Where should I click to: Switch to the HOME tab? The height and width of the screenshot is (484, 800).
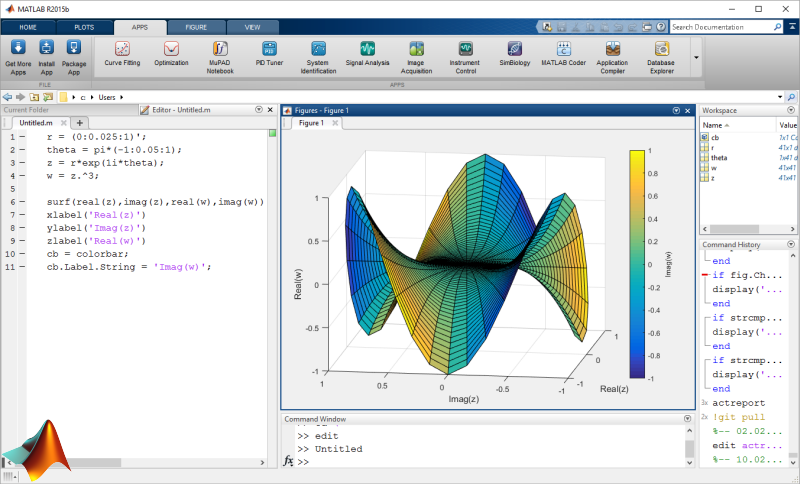pos(28,28)
